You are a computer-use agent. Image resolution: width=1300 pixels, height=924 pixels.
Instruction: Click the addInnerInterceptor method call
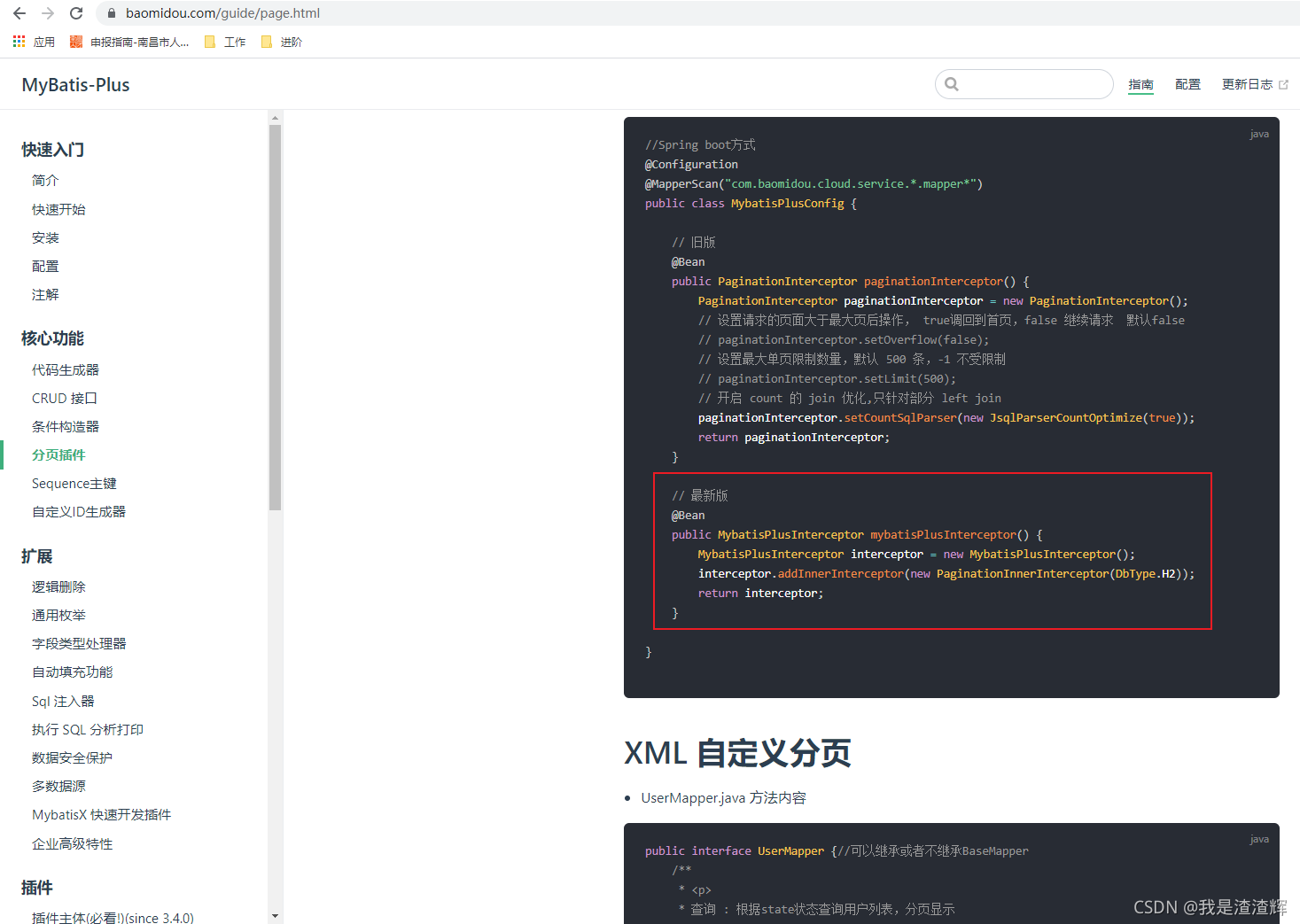[x=841, y=573]
